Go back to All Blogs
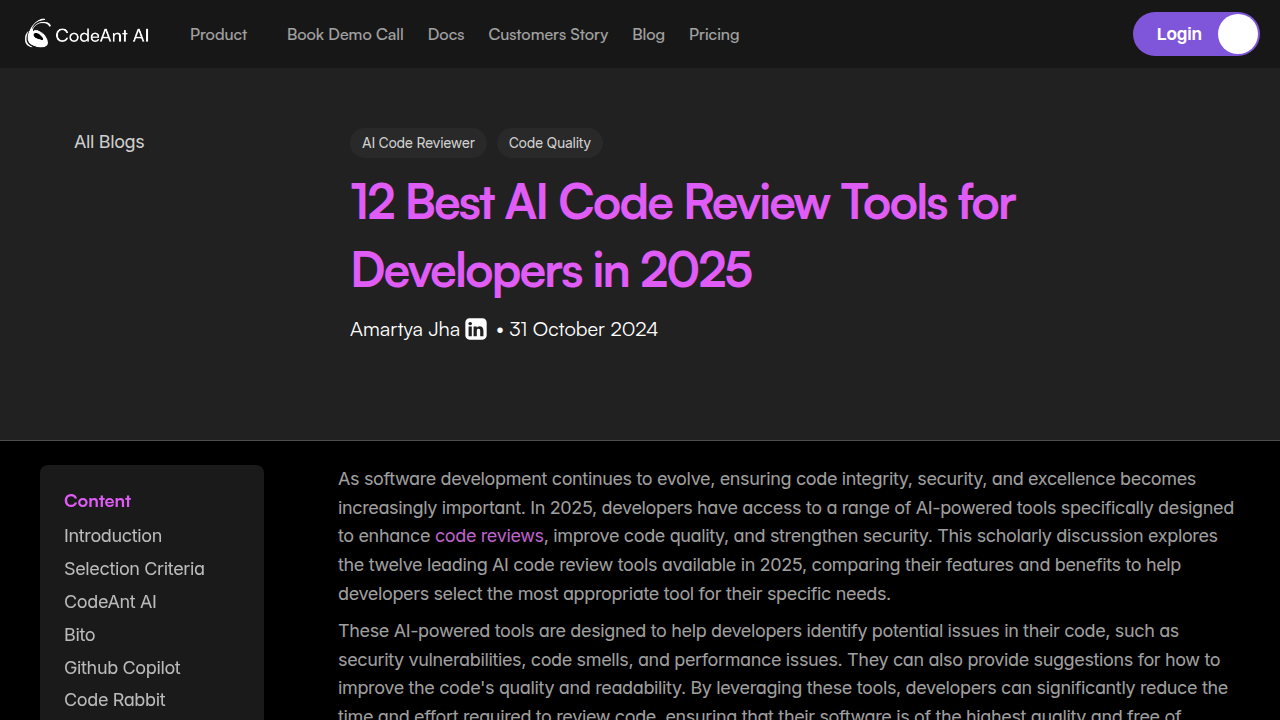The width and height of the screenshot is (1280, 720). 109,142
